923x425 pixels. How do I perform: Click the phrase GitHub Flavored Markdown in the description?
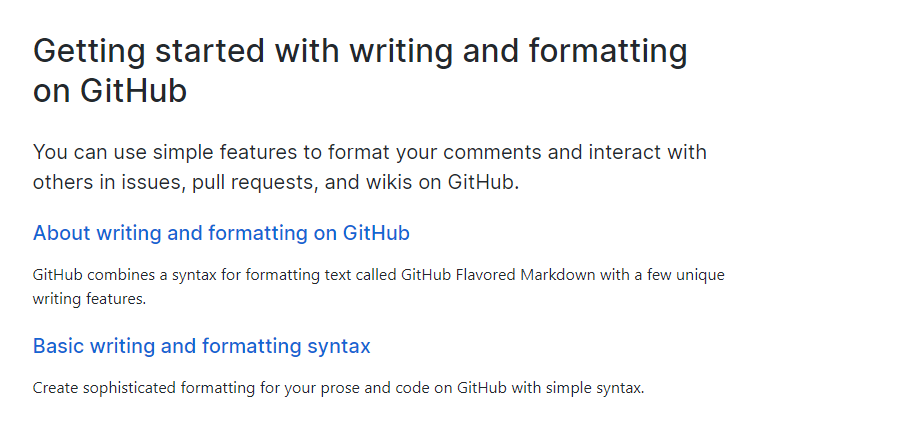498,275
